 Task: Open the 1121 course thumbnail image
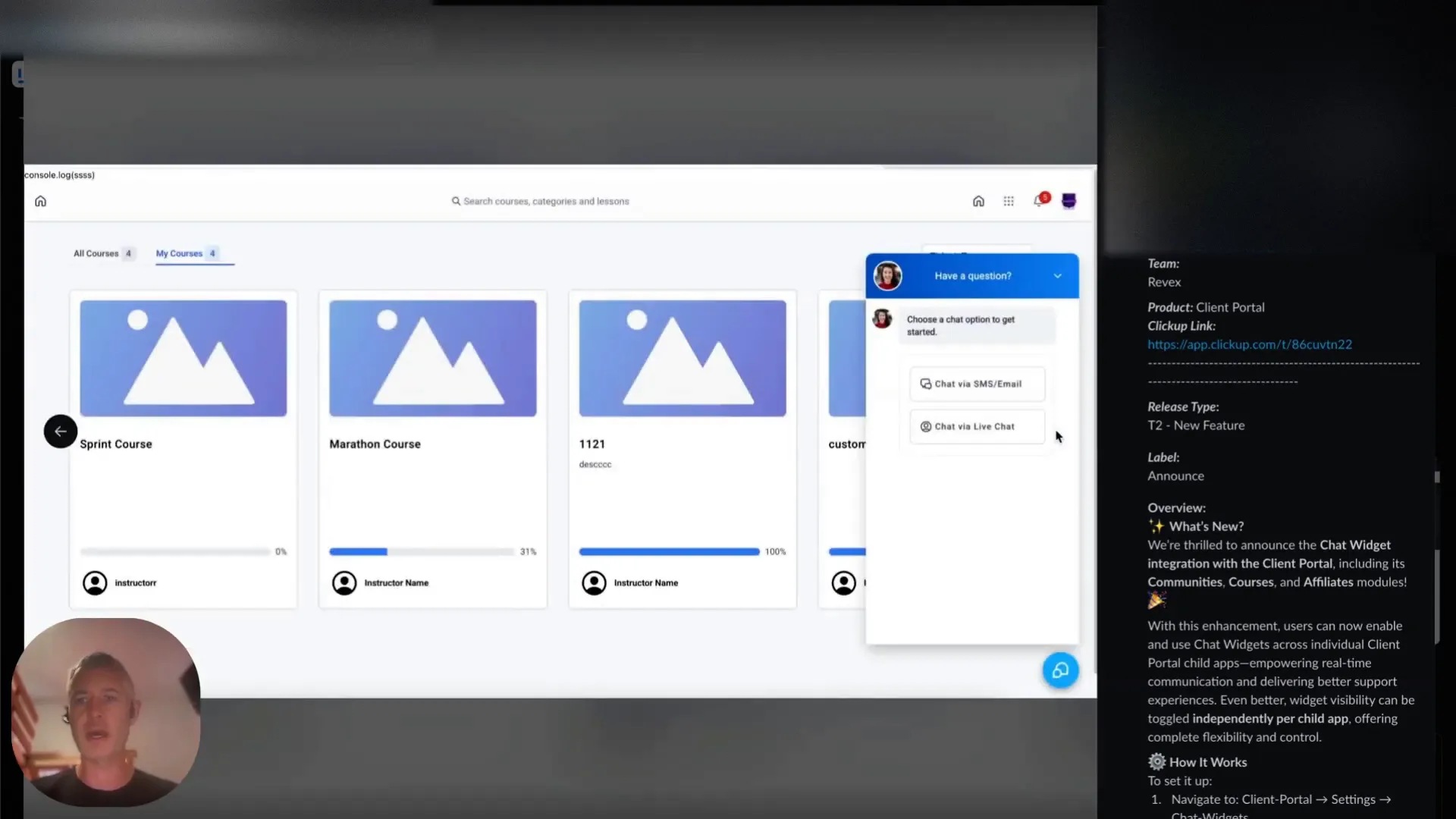682,358
